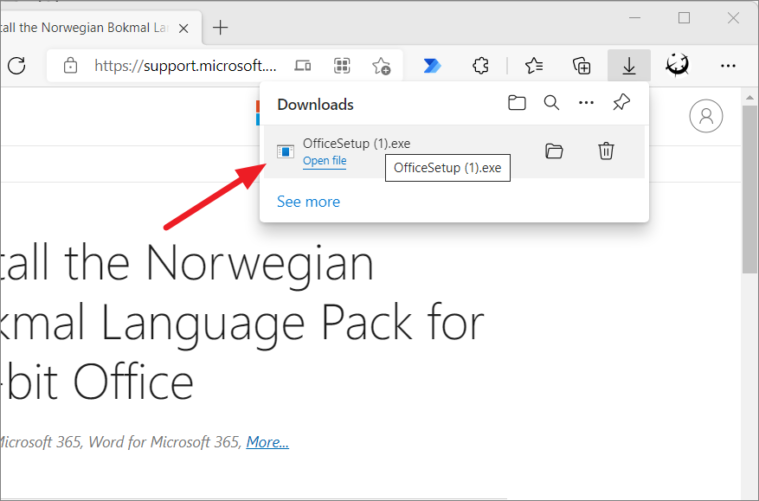The image size is (759, 501).
Task: Open the Settings and more ellipsis menu
Action: [728, 65]
